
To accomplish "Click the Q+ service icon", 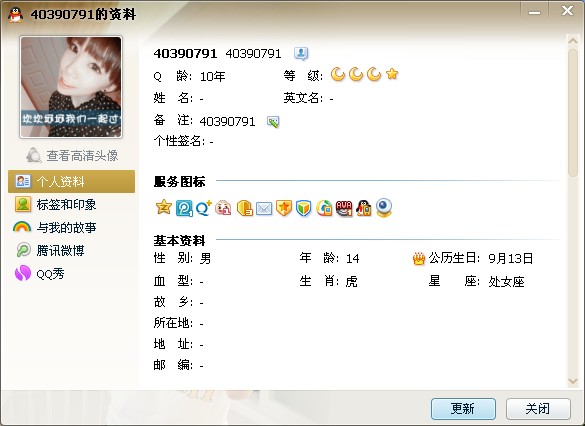I will click(204, 208).
